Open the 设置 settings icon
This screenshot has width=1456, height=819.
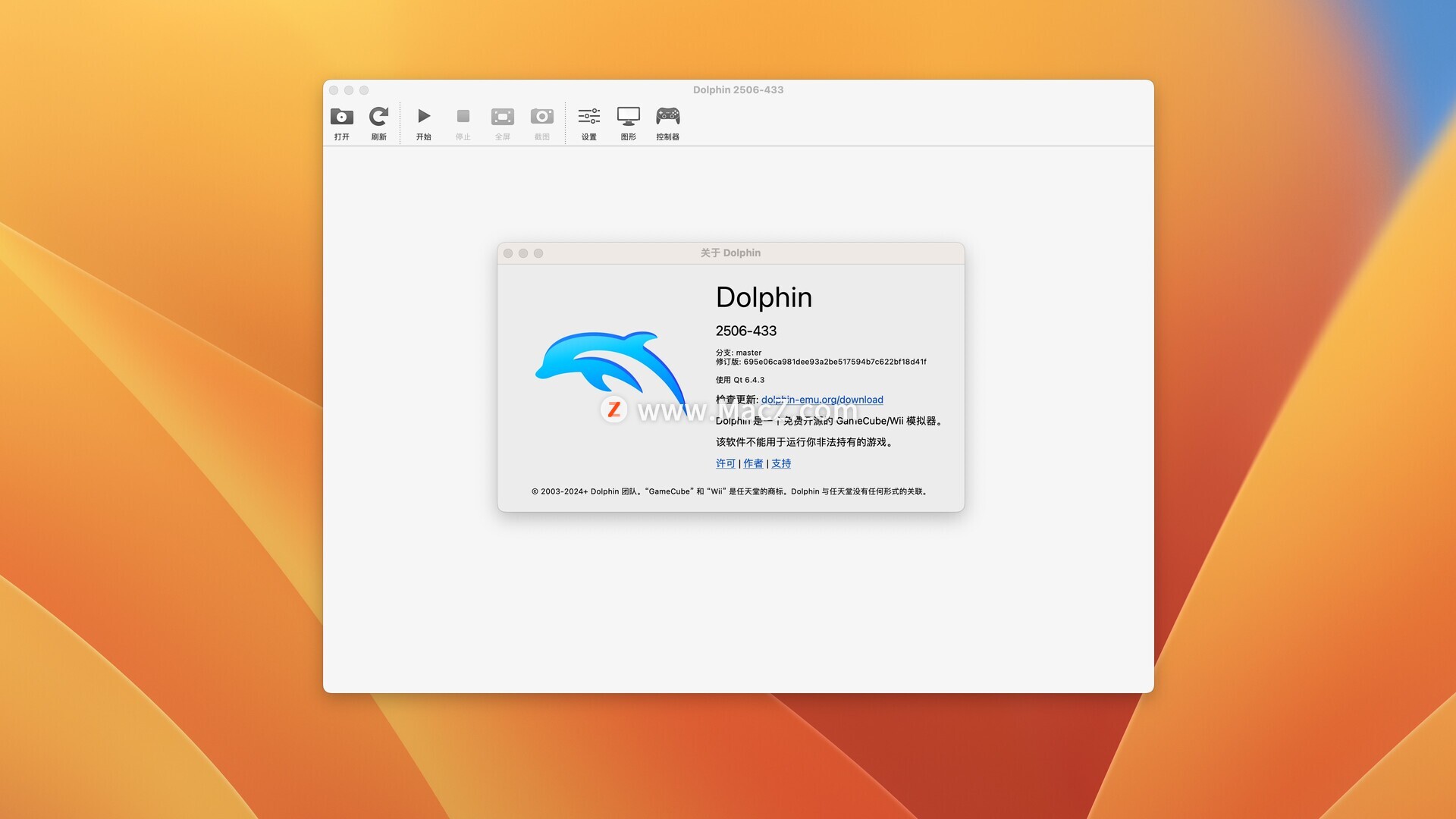589,124
